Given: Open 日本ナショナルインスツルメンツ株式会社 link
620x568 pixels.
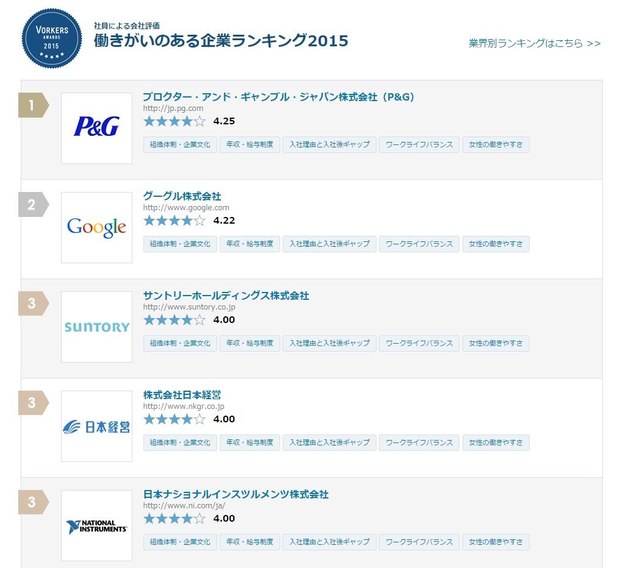Looking at the screenshot, I should (x=236, y=494).
